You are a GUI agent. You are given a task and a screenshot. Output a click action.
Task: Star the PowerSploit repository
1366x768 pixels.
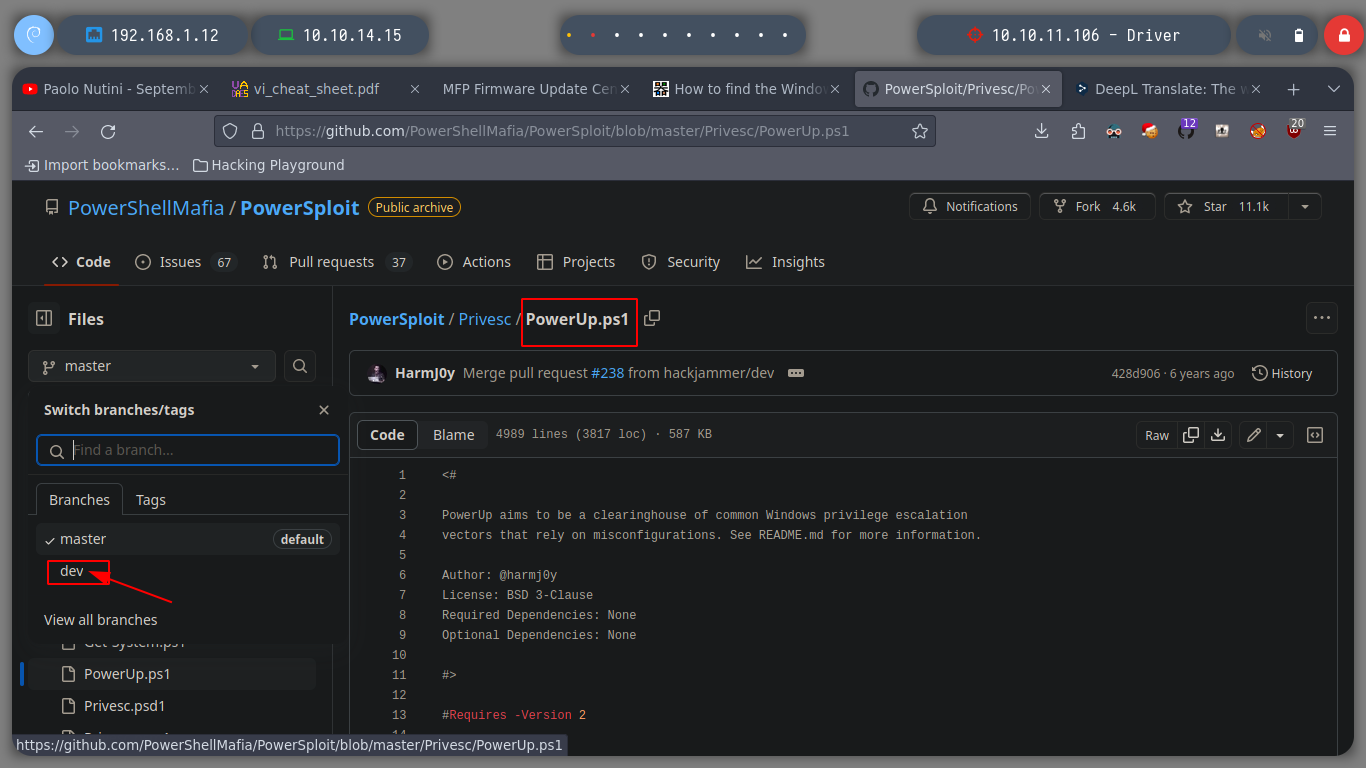tap(1226, 207)
